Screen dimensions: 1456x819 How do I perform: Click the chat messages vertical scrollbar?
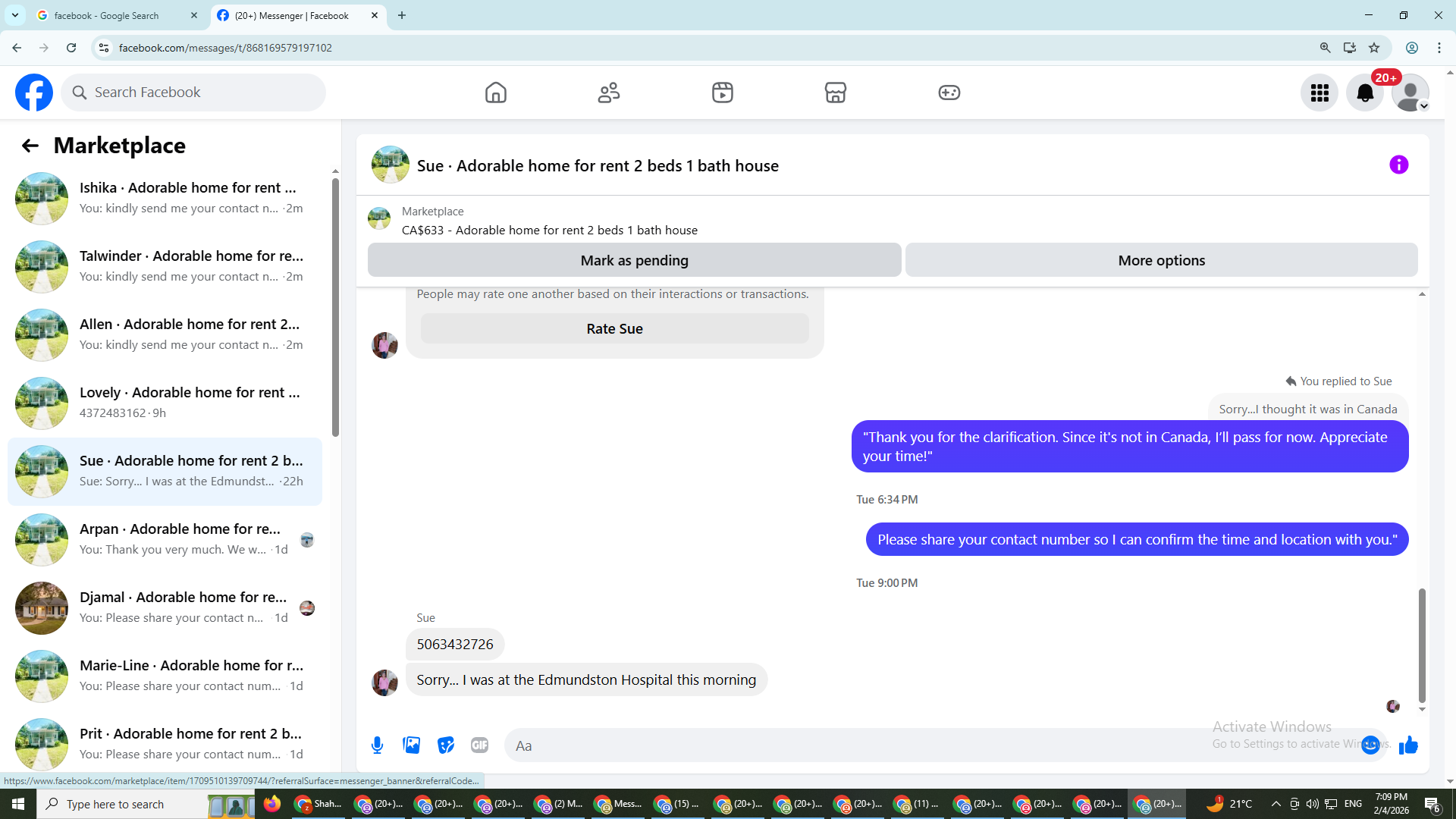click(x=1422, y=645)
